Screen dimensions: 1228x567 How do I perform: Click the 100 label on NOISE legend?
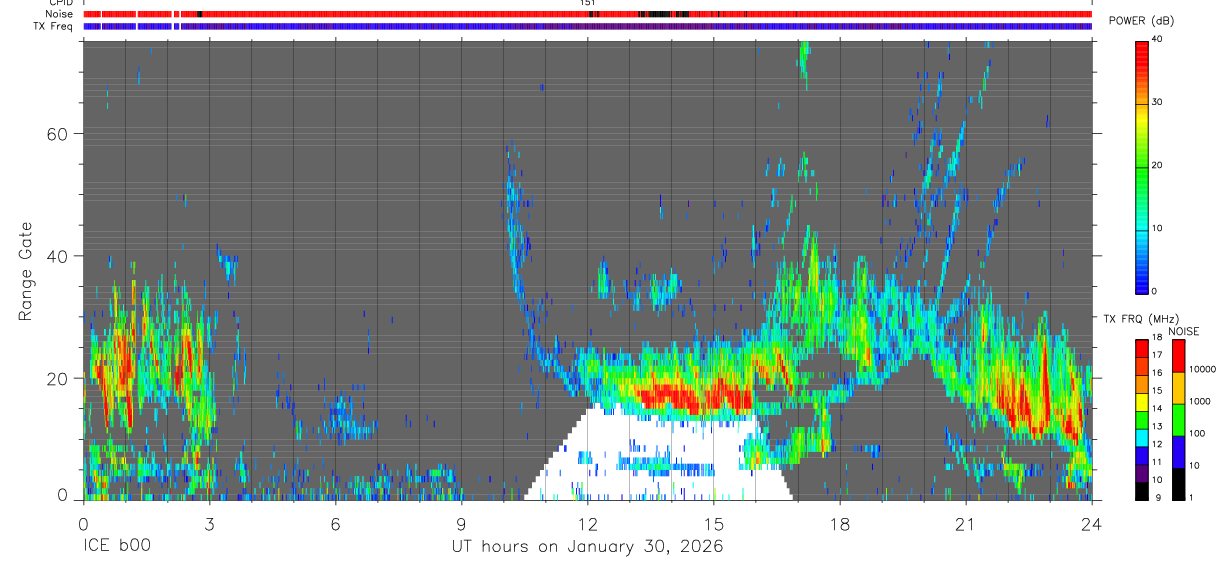click(1198, 433)
